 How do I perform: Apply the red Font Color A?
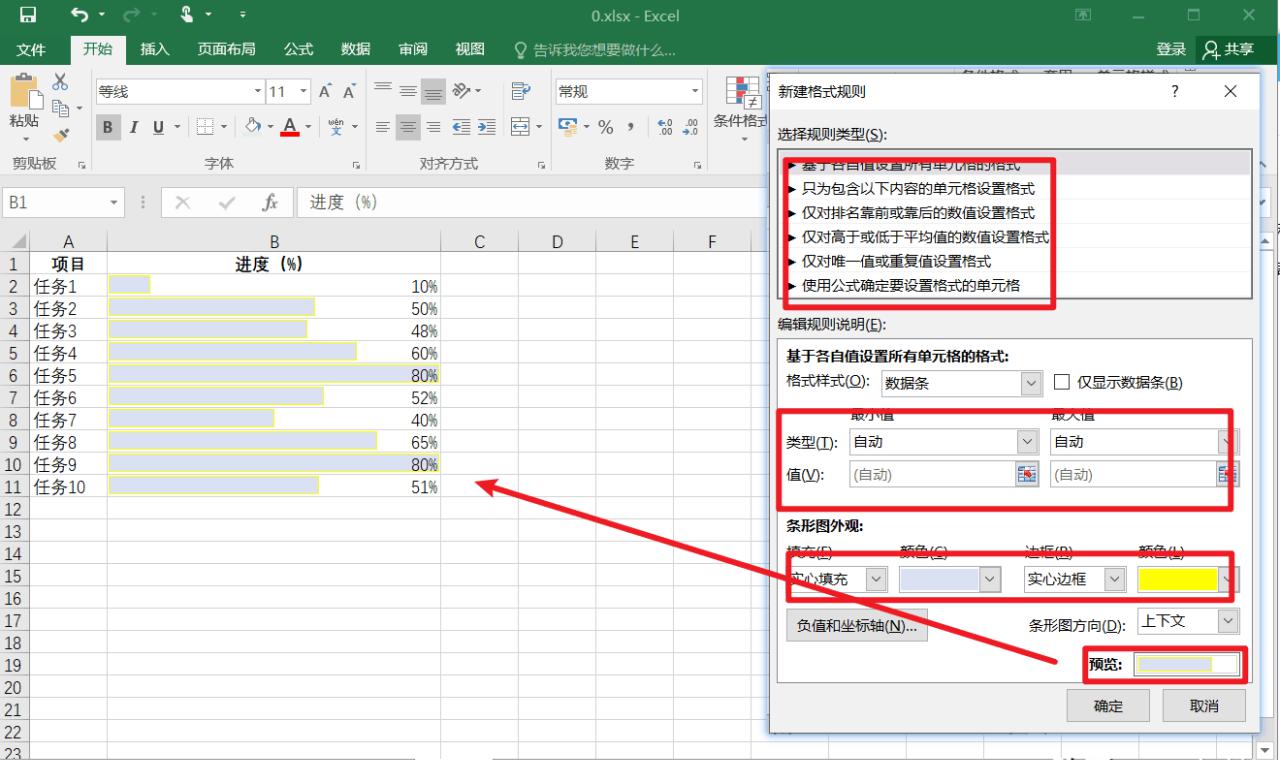pyautogui.click(x=290, y=127)
